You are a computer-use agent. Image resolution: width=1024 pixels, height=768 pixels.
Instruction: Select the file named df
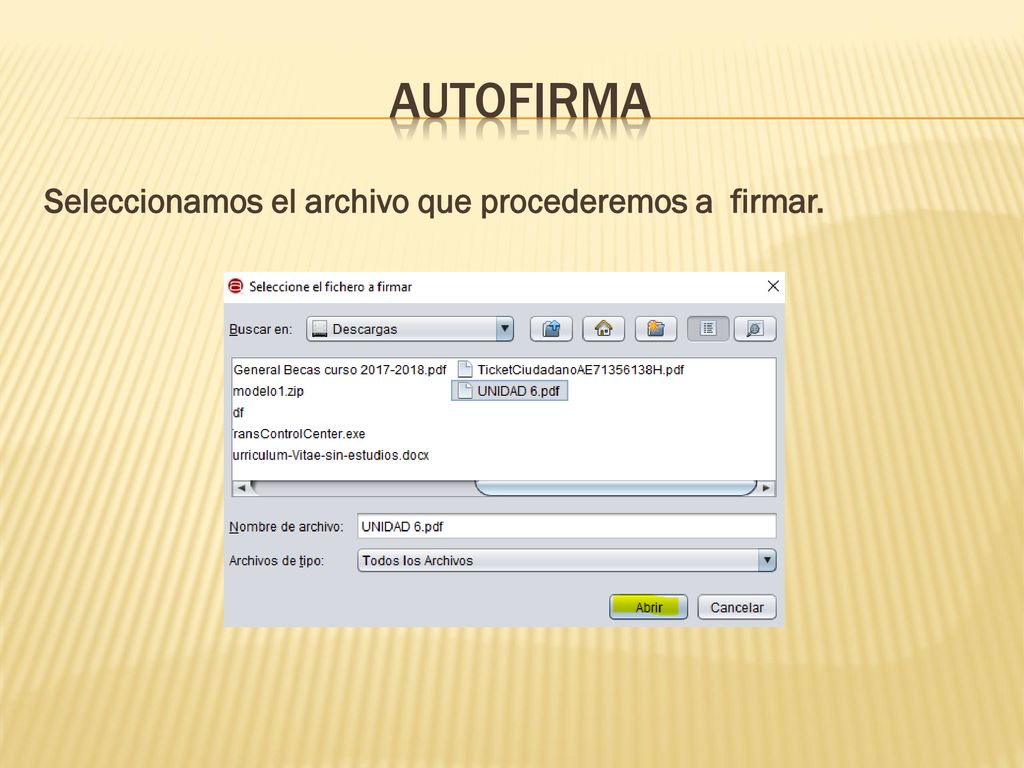238,413
